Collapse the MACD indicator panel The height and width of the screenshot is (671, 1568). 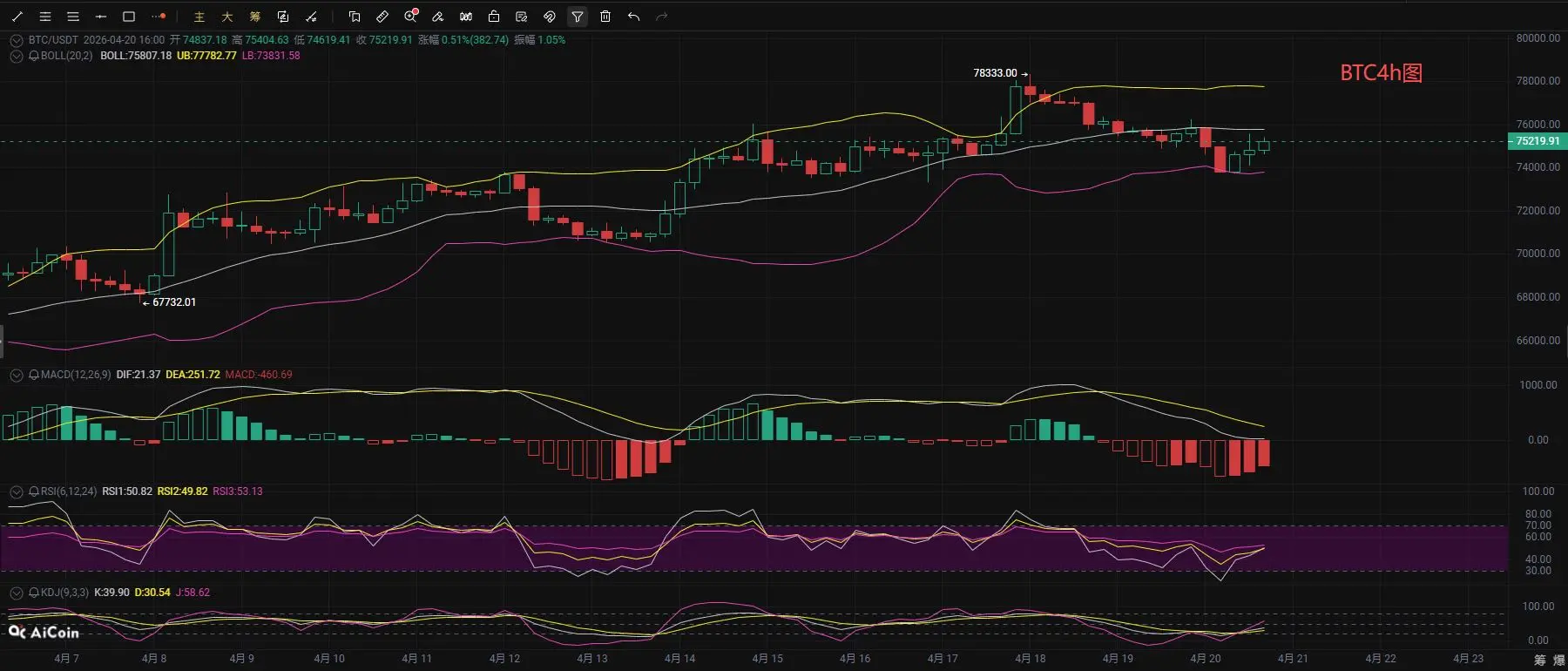point(16,375)
